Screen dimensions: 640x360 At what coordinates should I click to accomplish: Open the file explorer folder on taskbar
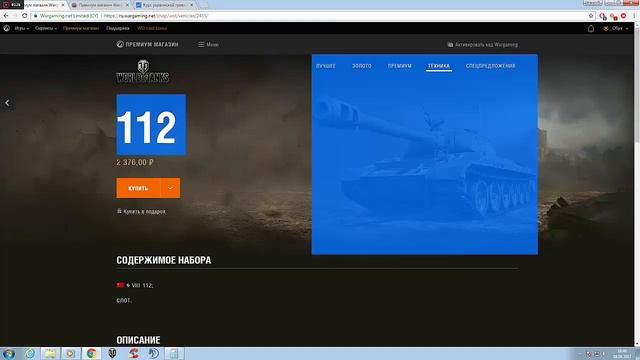50,353
